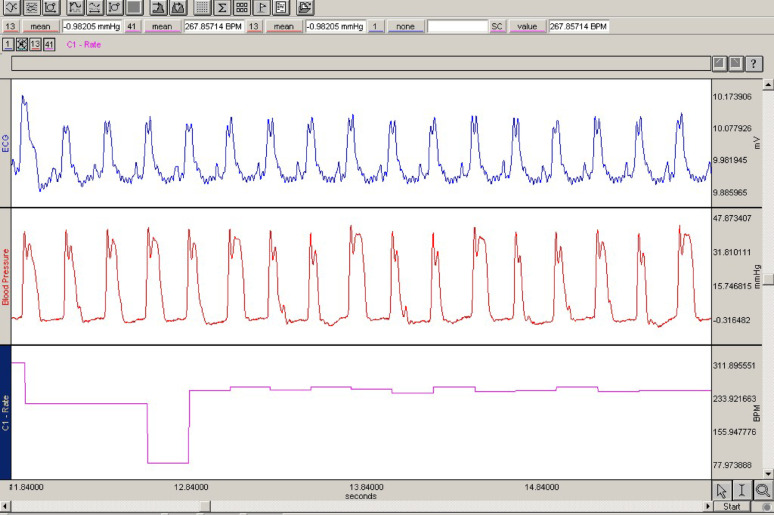Click the grid display toolbar icon
Screen dimensions: 774x515
point(203,8)
